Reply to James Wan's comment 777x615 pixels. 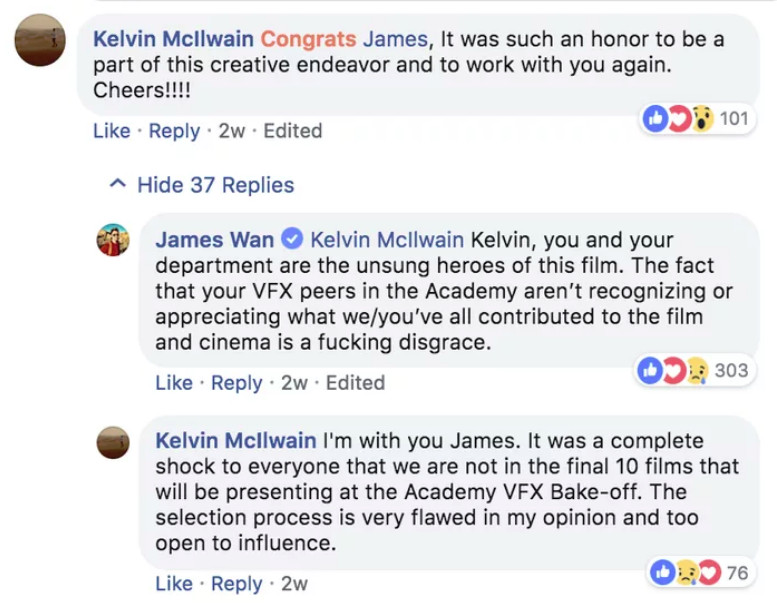pos(237,383)
